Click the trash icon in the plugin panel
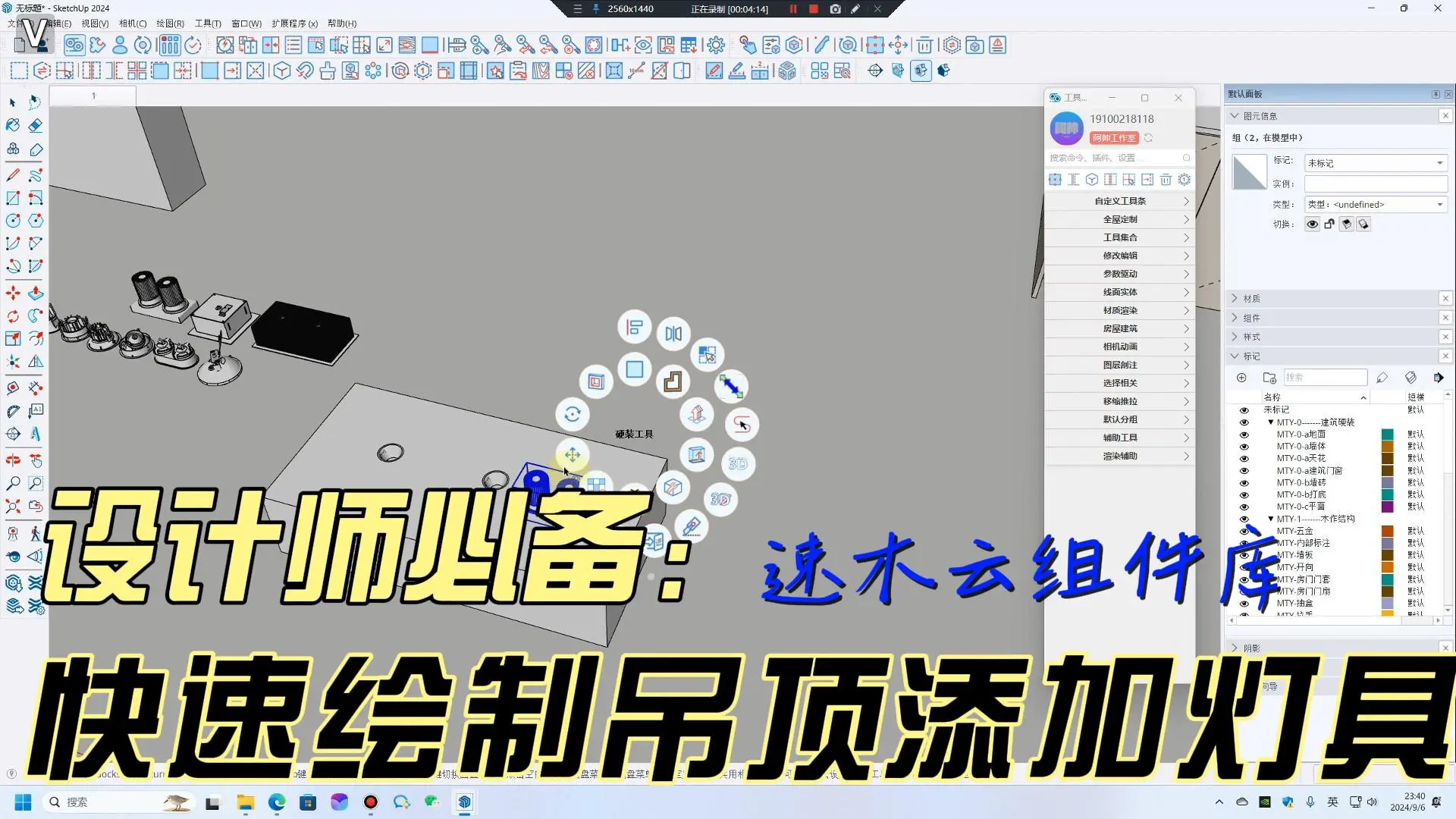This screenshot has height=819, width=1456. pos(1166,179)
